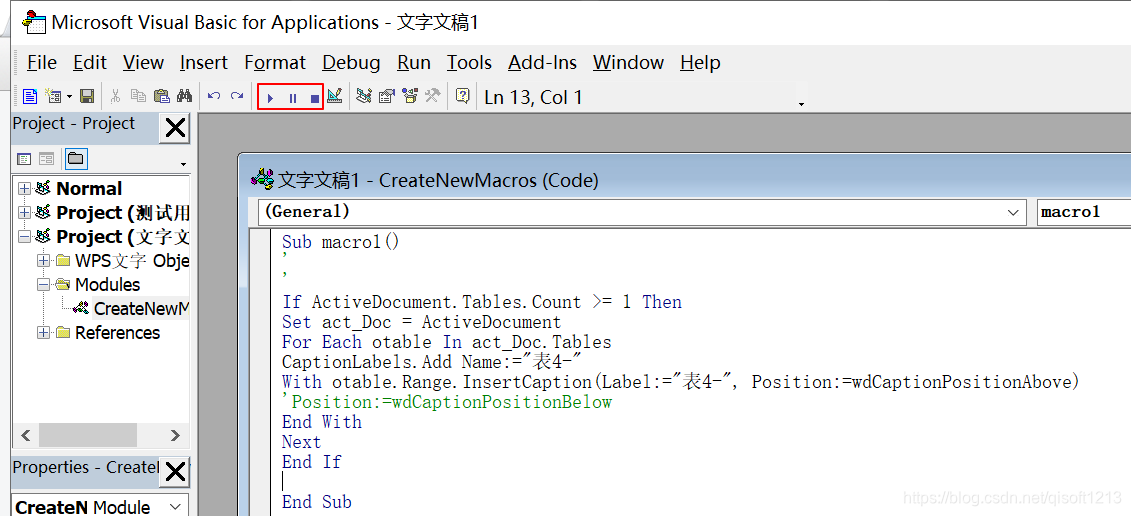Screen dimensions: 1131x516
Task: Click Project tree scroll left arrow
Action: pyautogui.click(x=26, y=435)
